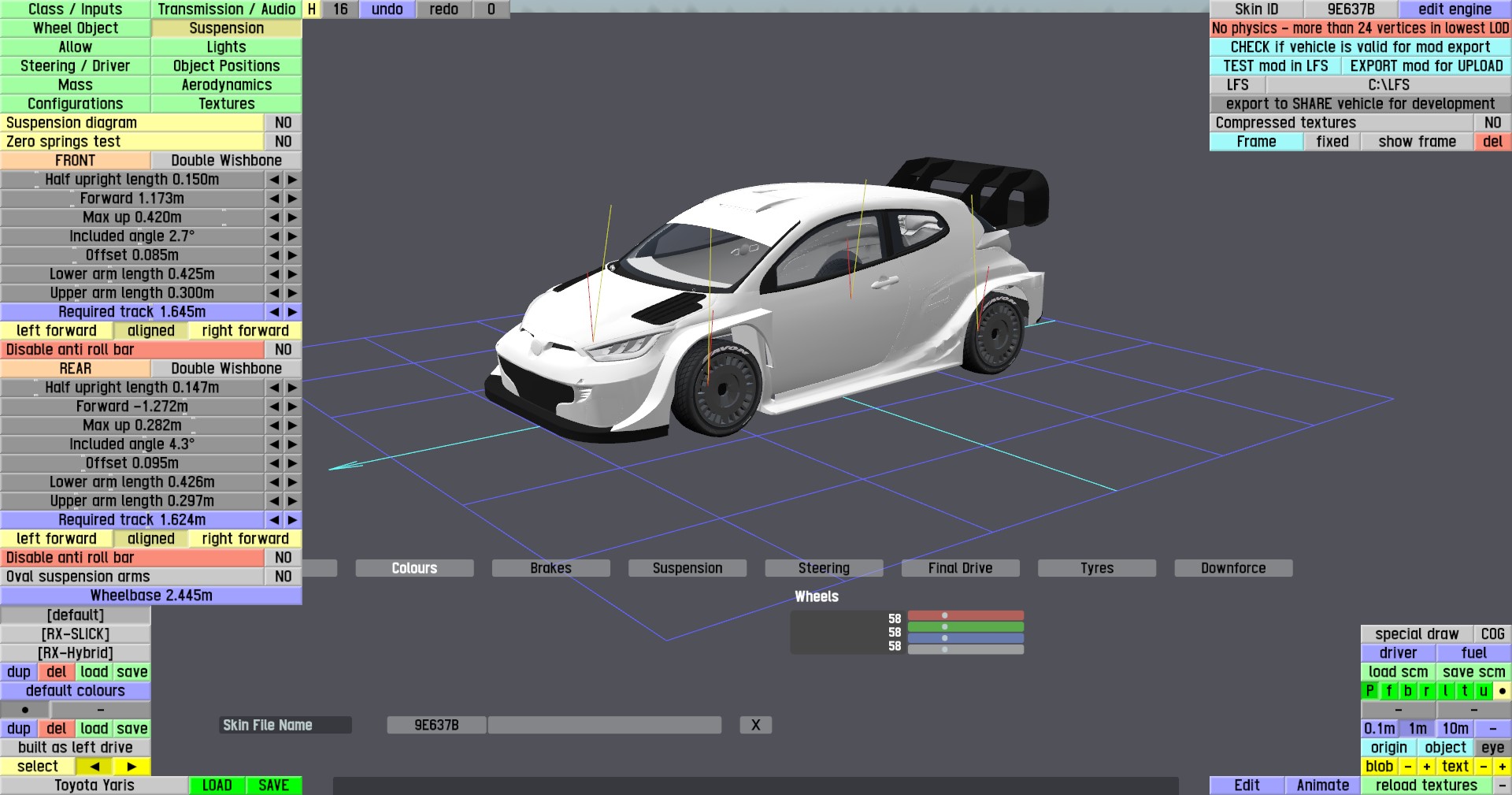Select the Textures tab
Viewport: 1512px width, 795px height.
pyautogui.click(x=226, y=104)
